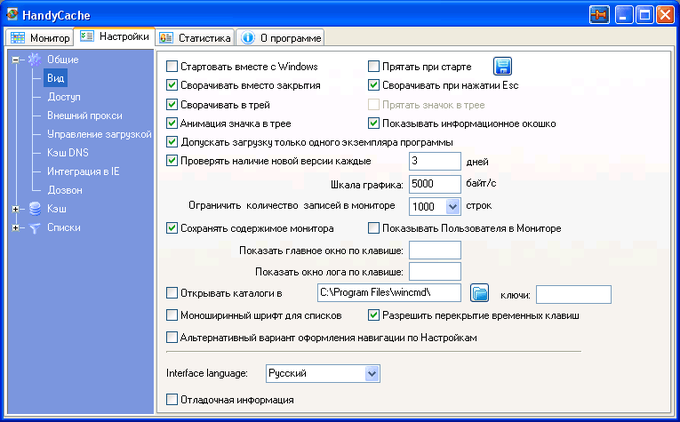Select Вид in the settings tree
680x422 pixels.
point(56,79)
